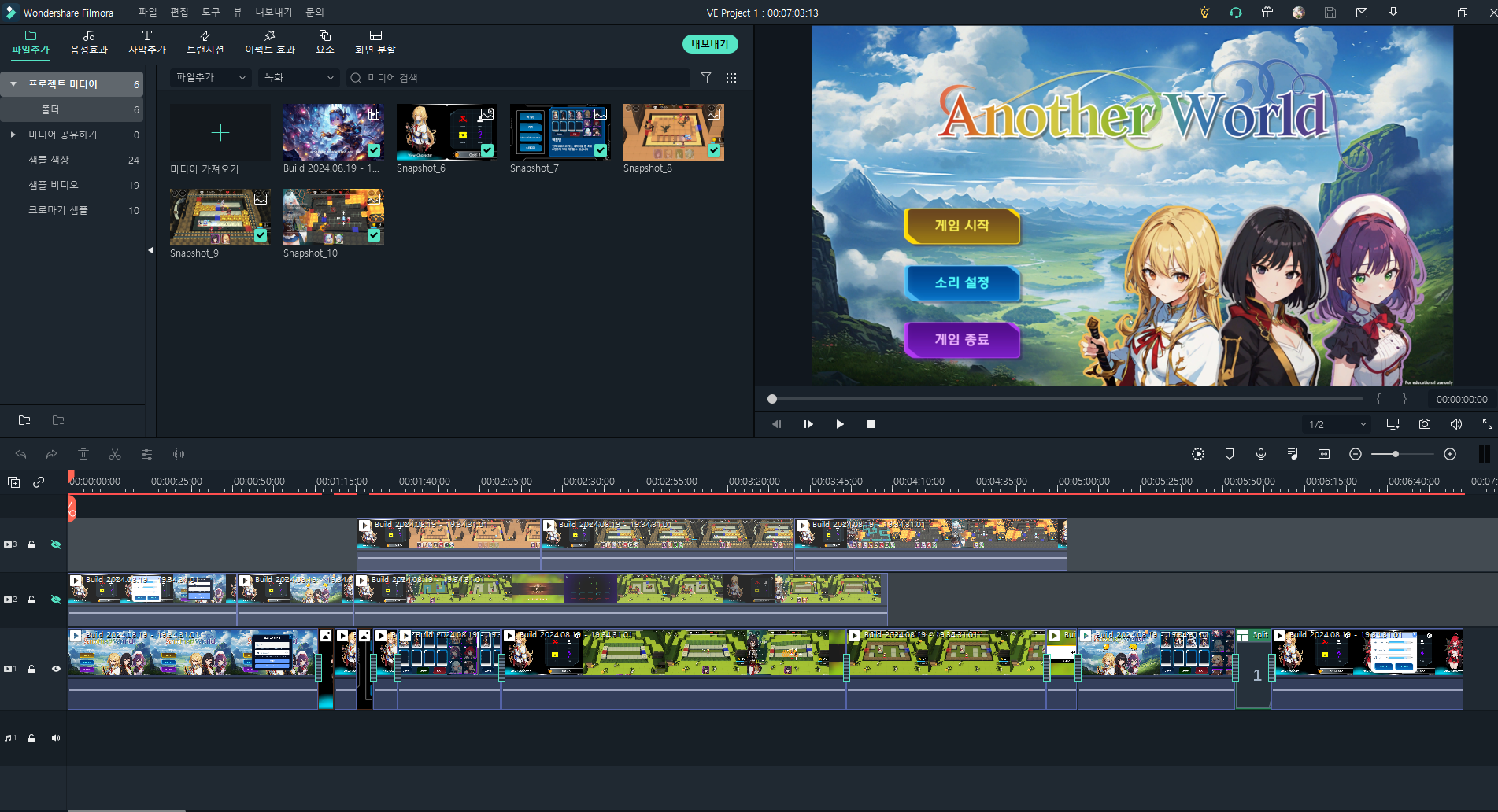Open the 음성효과 audio tab
The width and height of the screenshot is (1498, 812).
[x=89, y=42]
